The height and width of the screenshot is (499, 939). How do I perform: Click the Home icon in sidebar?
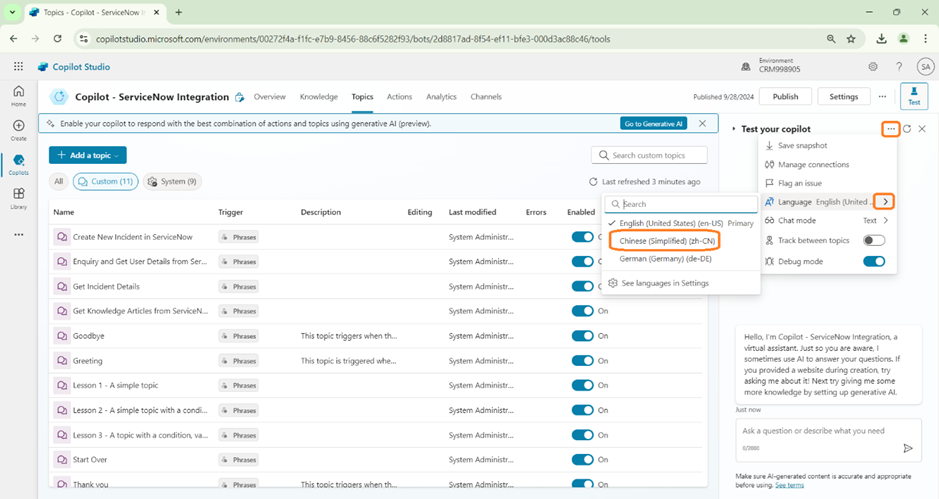pyautogui.click(x=18, y=94)
